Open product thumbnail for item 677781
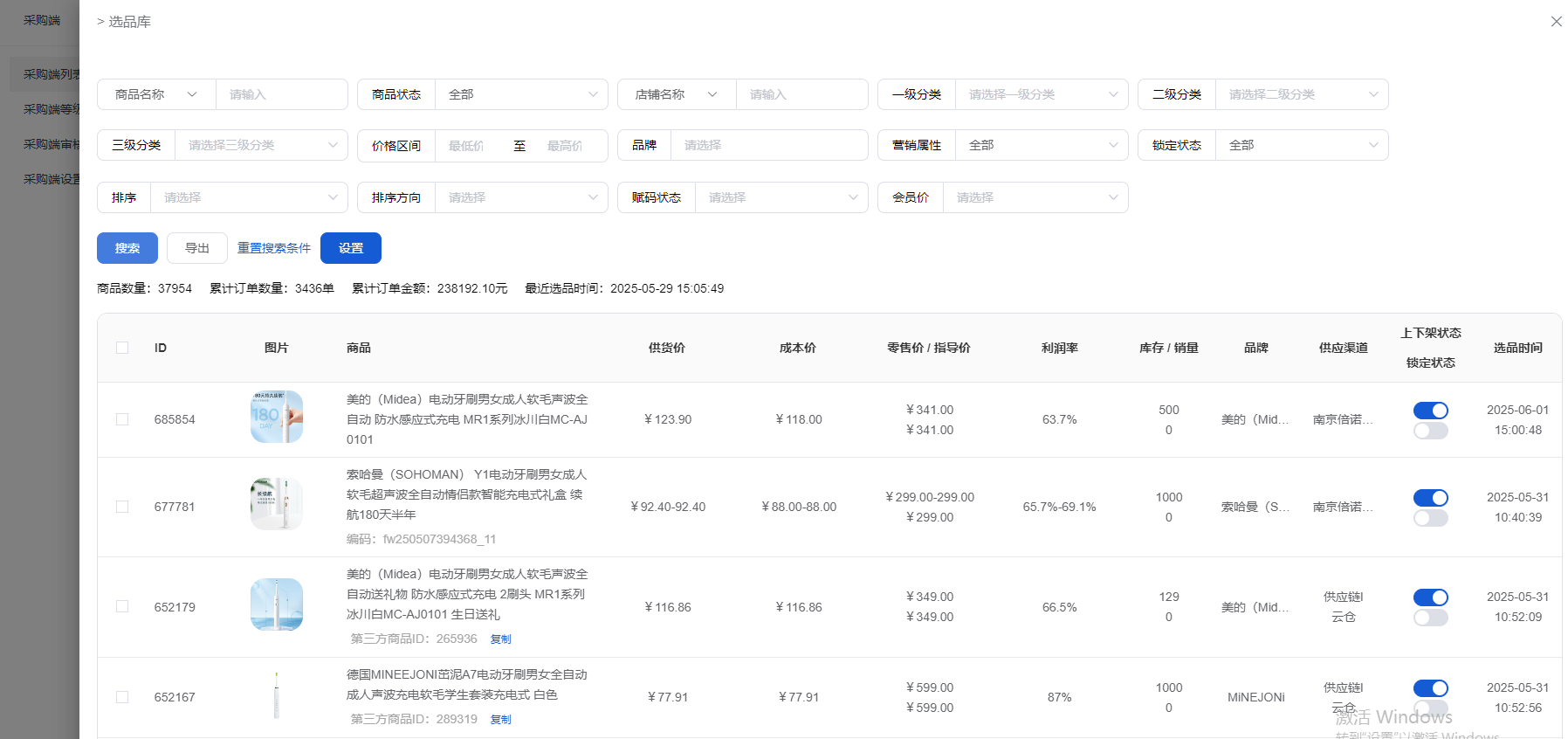The image size is (1568, 739). [276, 504]
